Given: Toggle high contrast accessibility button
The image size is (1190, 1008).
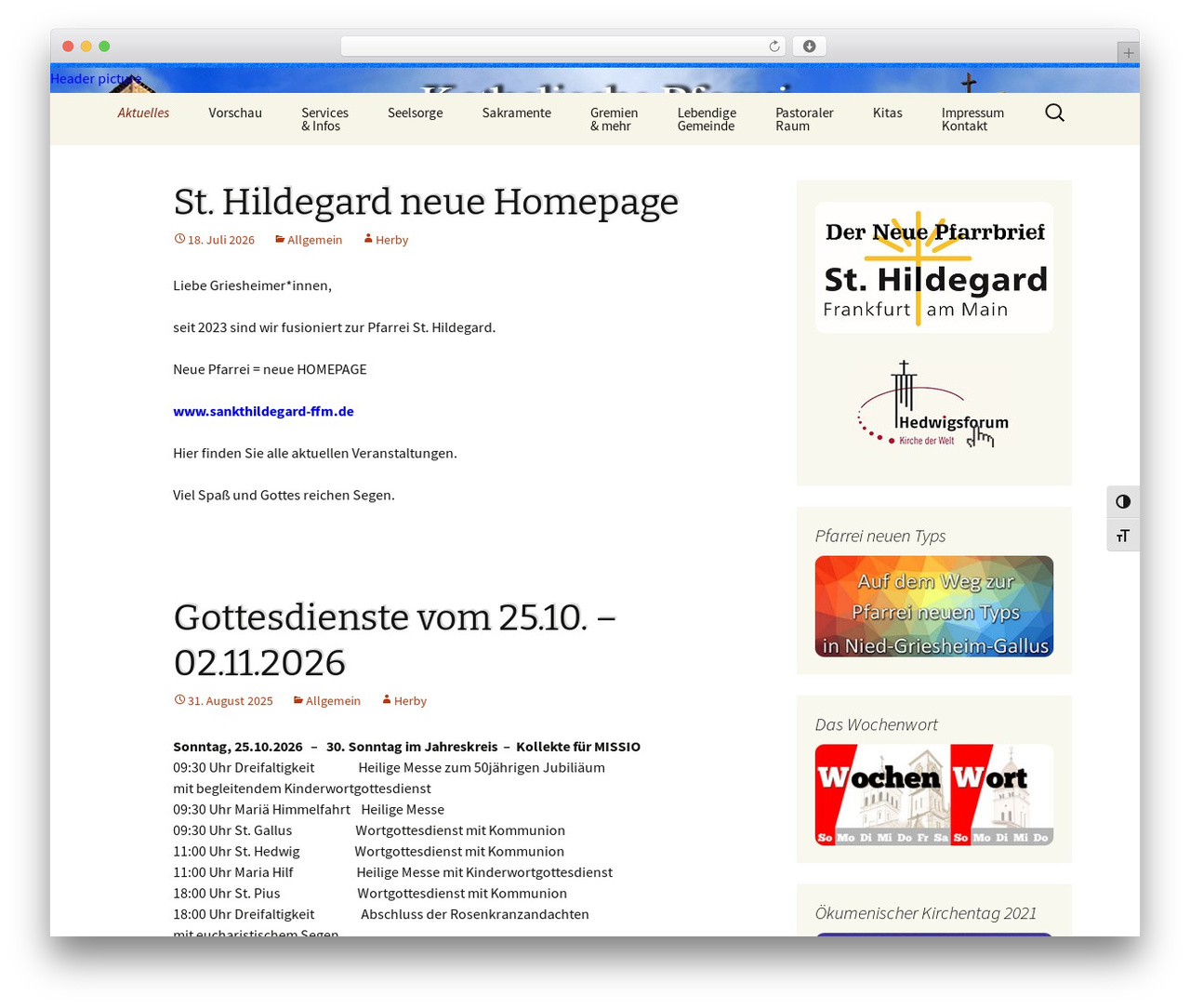Looking at the screenshot, I should [1123, 502].
